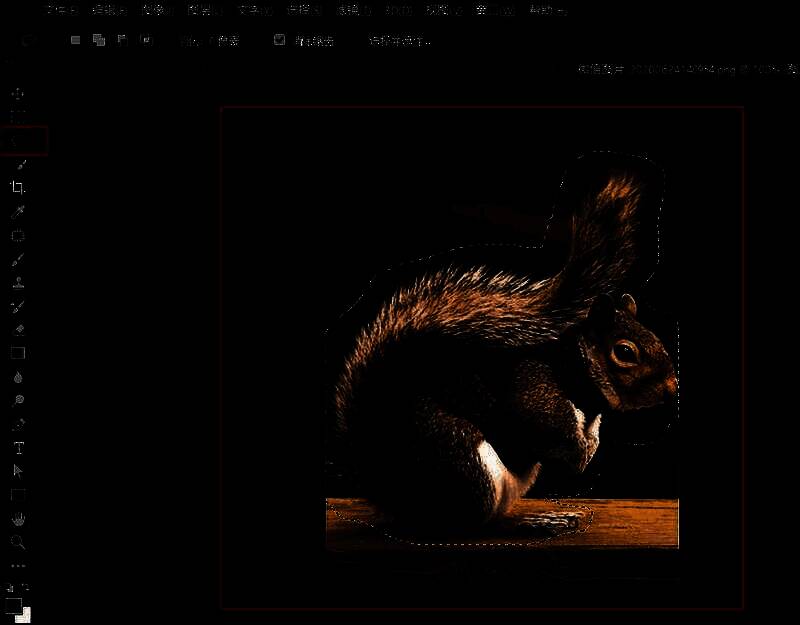Toggle the anti-alias checkbox in options bar
Viewport: 800px width, 625px height.
(280, 40)
